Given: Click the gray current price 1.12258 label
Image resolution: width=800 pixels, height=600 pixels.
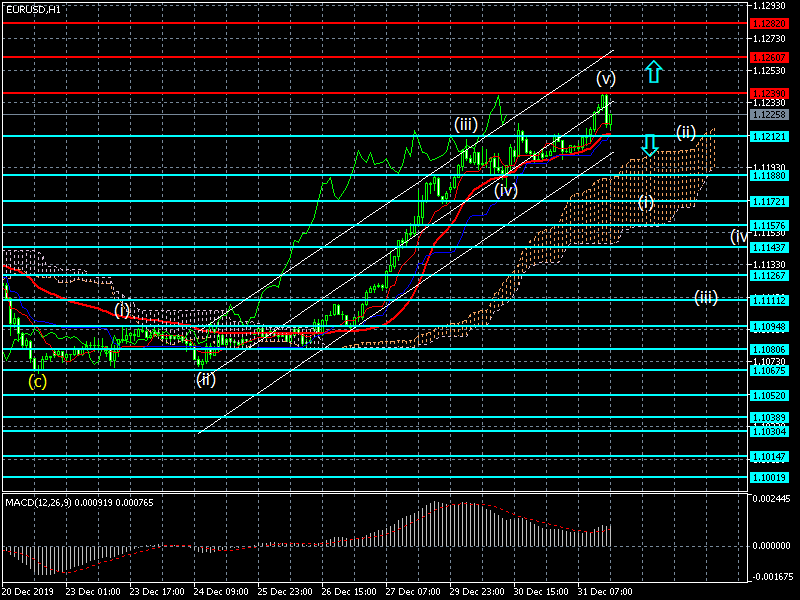Looking at the screenshot, I should click(770, 115).
